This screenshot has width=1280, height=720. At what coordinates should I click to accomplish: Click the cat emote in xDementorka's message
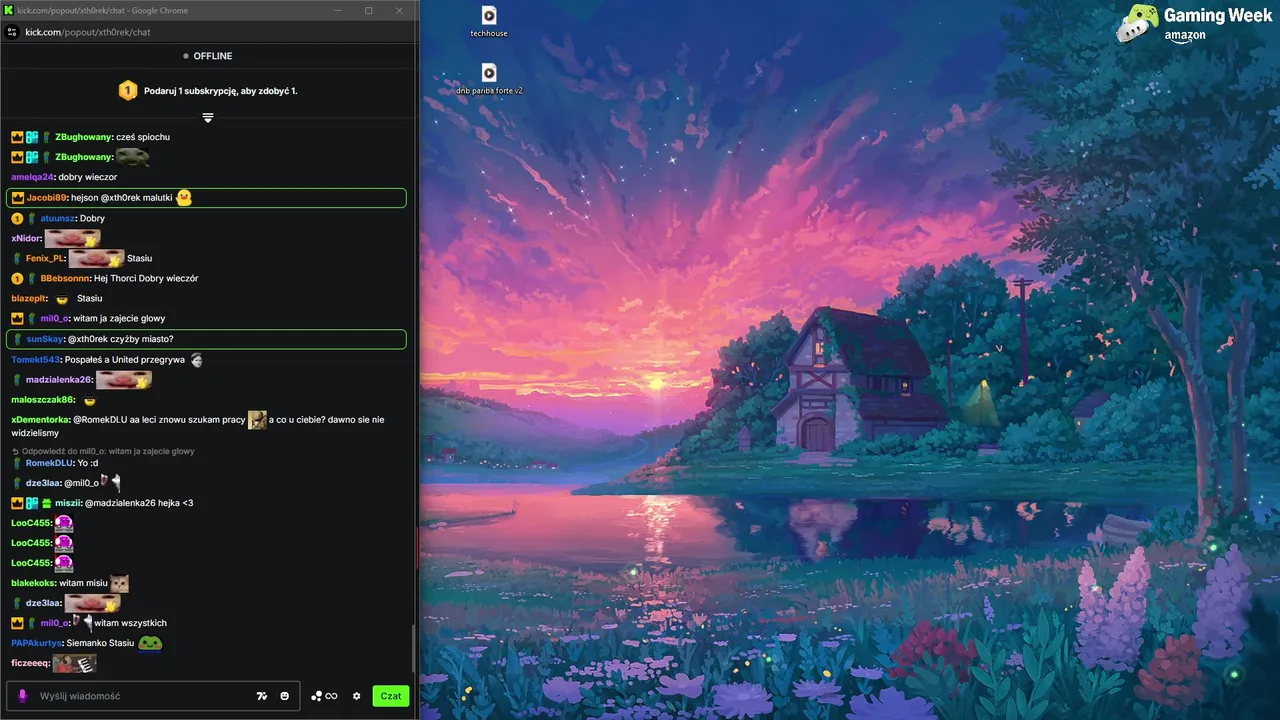point(257,420)
